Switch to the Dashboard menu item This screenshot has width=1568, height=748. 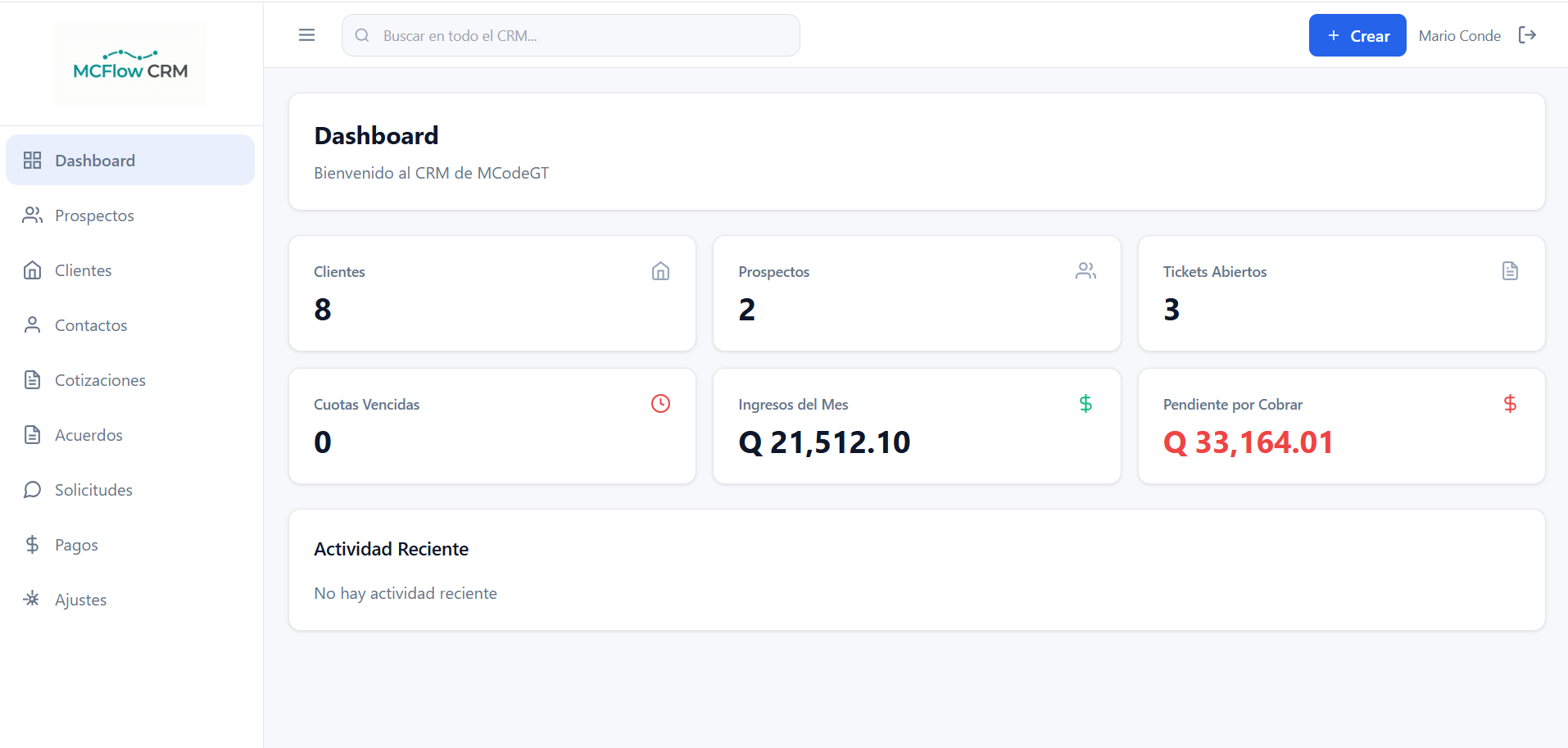94,160
